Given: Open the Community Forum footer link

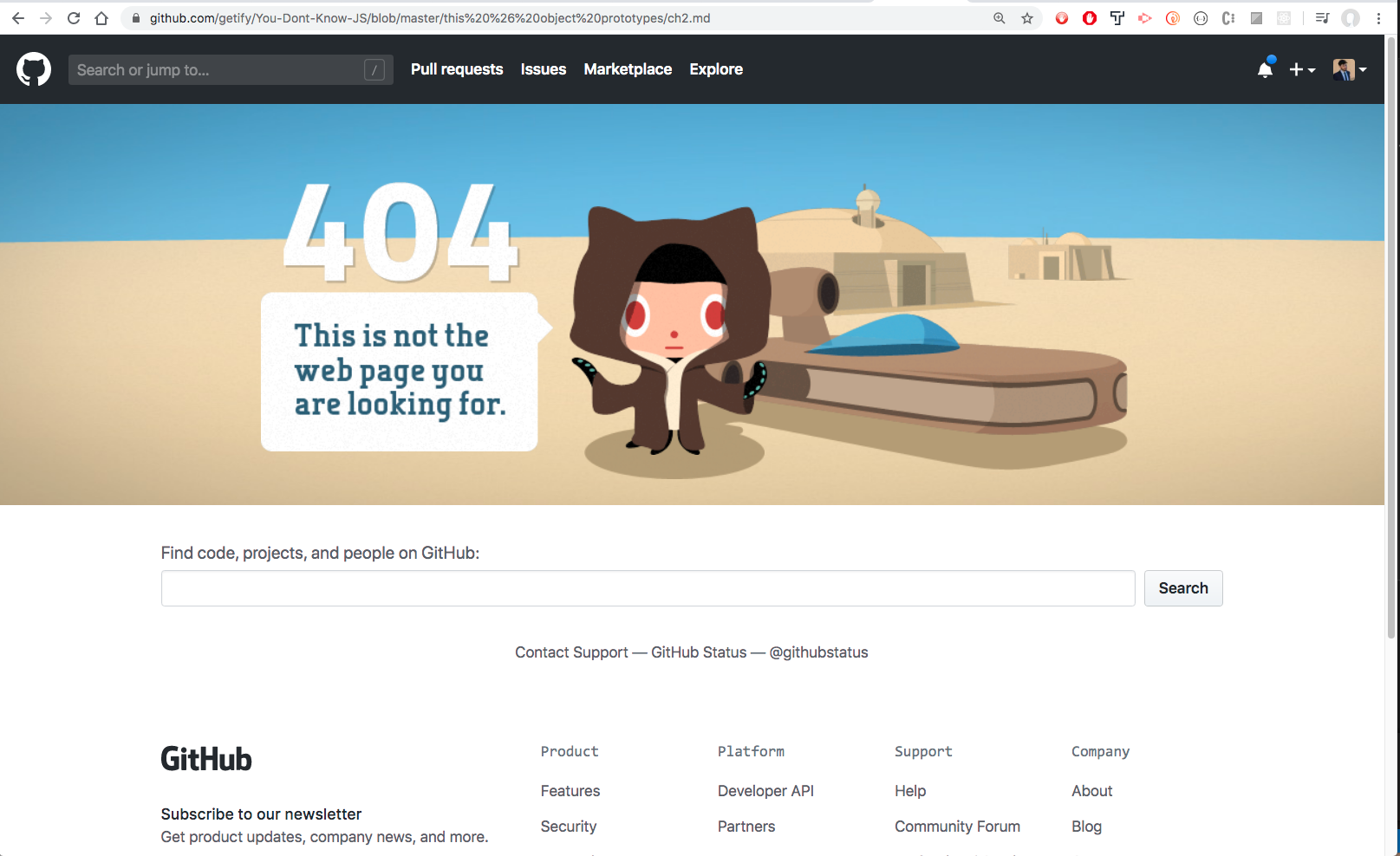Looking at the screenshot, I should pos(957,827).
